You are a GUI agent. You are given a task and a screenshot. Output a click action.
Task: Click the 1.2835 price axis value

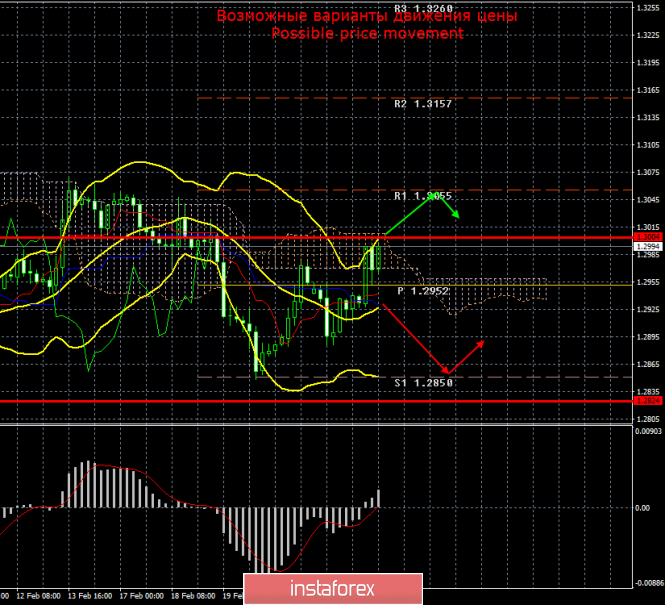648,392
